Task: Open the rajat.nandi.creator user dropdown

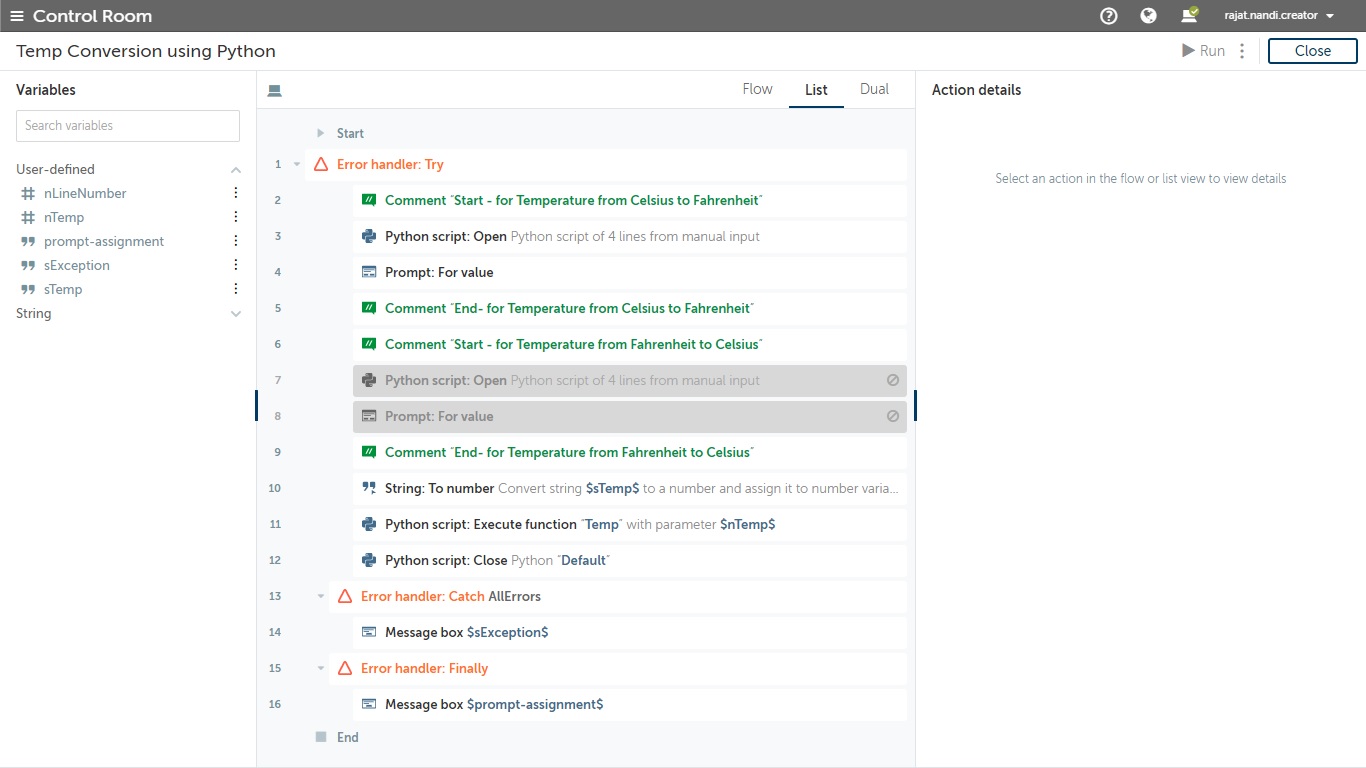Action: pyautogui.click(x=1279, y=16)
